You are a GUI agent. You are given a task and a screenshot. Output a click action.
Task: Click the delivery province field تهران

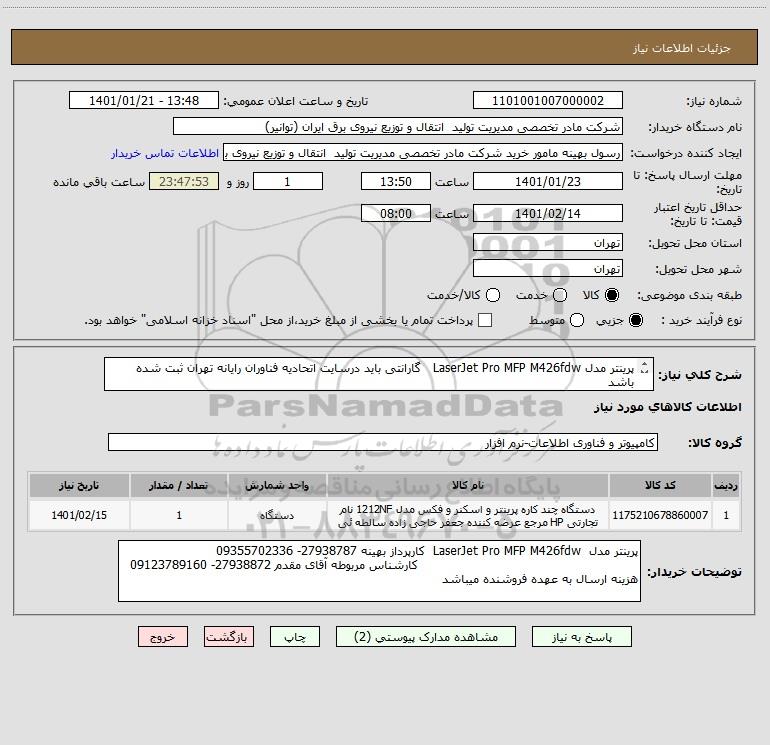[x=548, y=243]
